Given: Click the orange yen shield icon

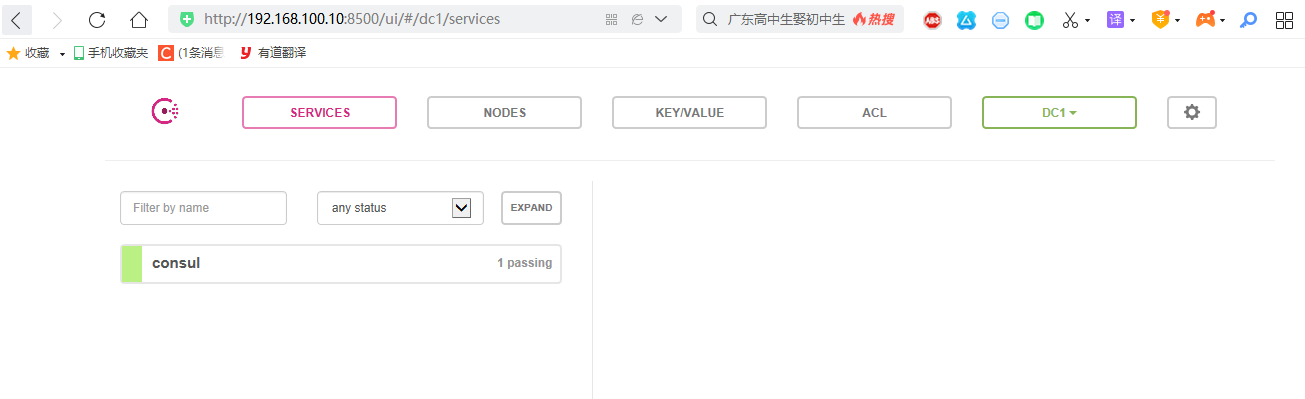Looking at the screenshot, I should 1161,19.
